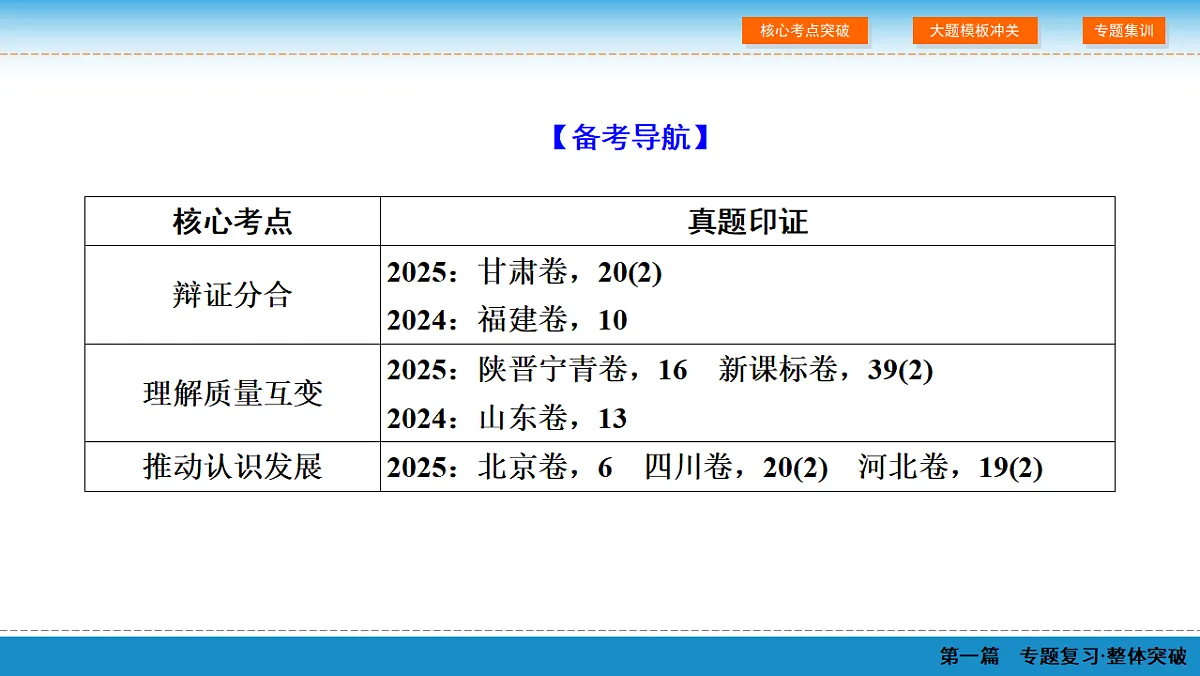Click the 2024 福建卷 10 entry

click(507, 320)
